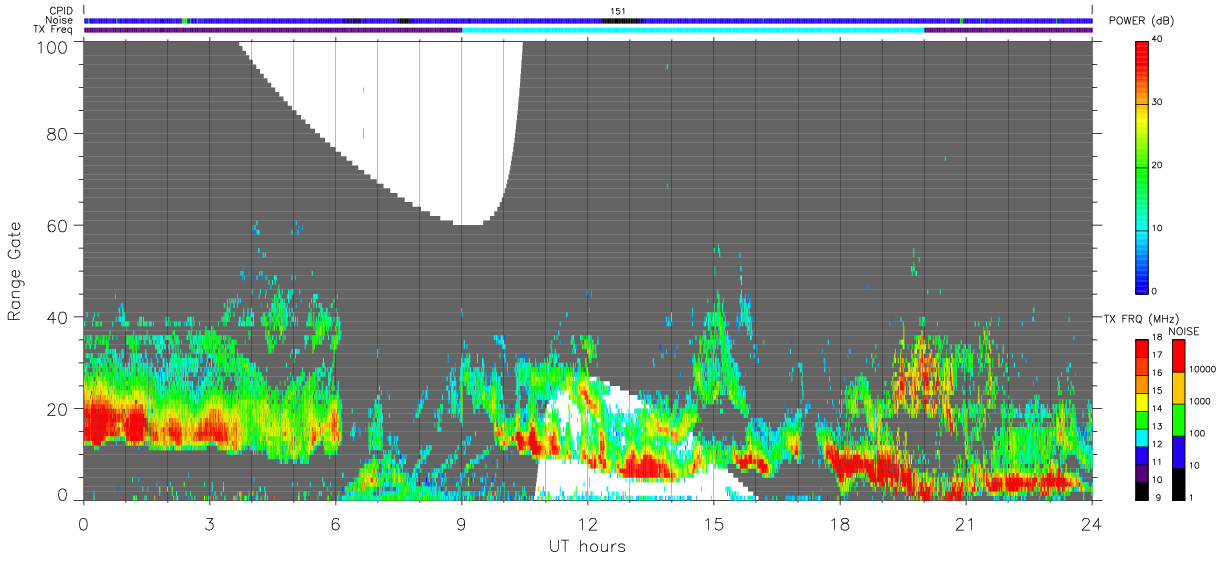Click the 100 tick on Range Gate axis
This screenshot has height=567, width=1228.
click(54, 47)
